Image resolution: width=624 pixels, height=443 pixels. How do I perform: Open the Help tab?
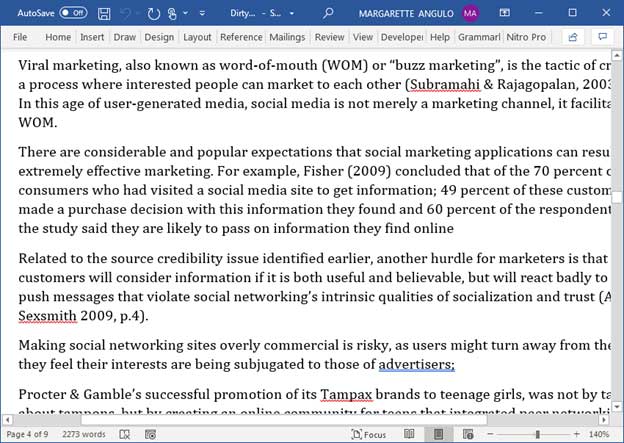pyautogui.click(x=440, y=37)
